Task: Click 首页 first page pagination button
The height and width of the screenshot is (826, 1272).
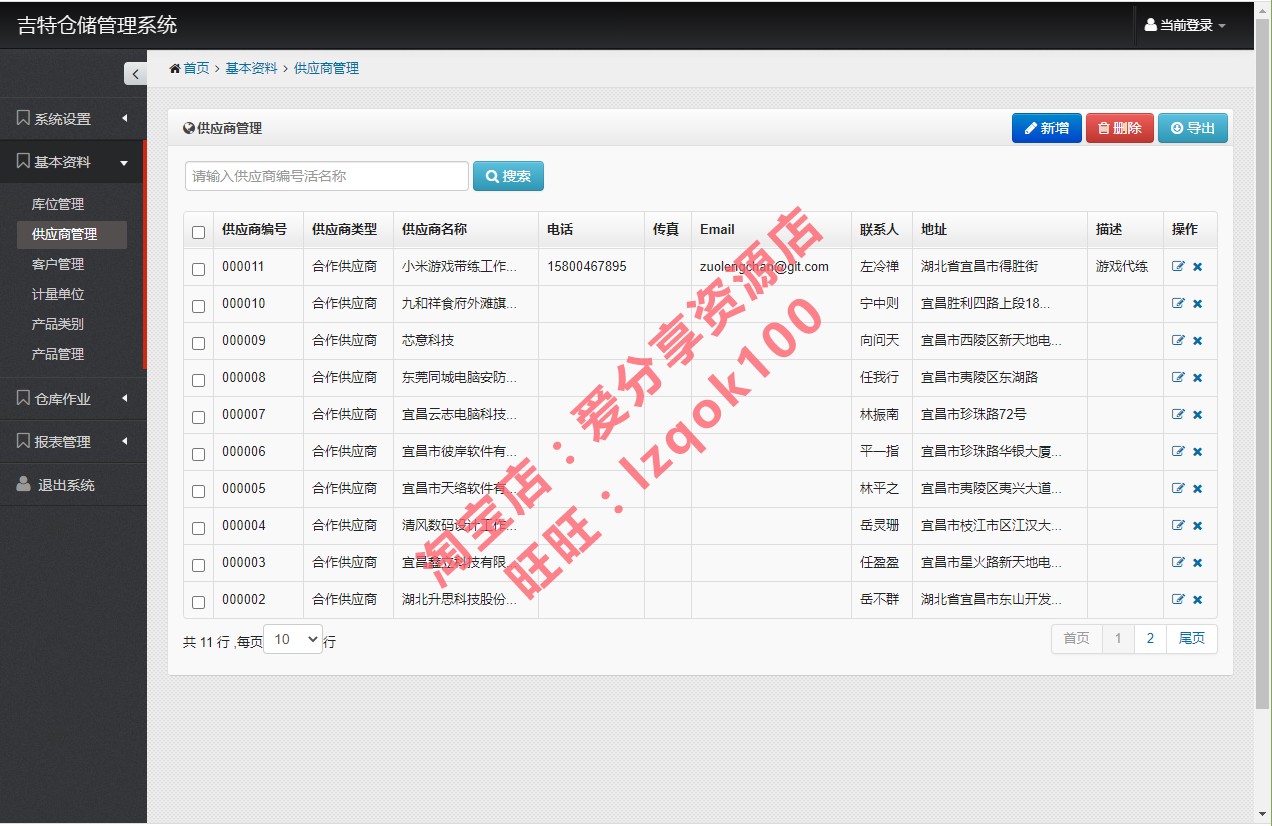Action: 1077,639
